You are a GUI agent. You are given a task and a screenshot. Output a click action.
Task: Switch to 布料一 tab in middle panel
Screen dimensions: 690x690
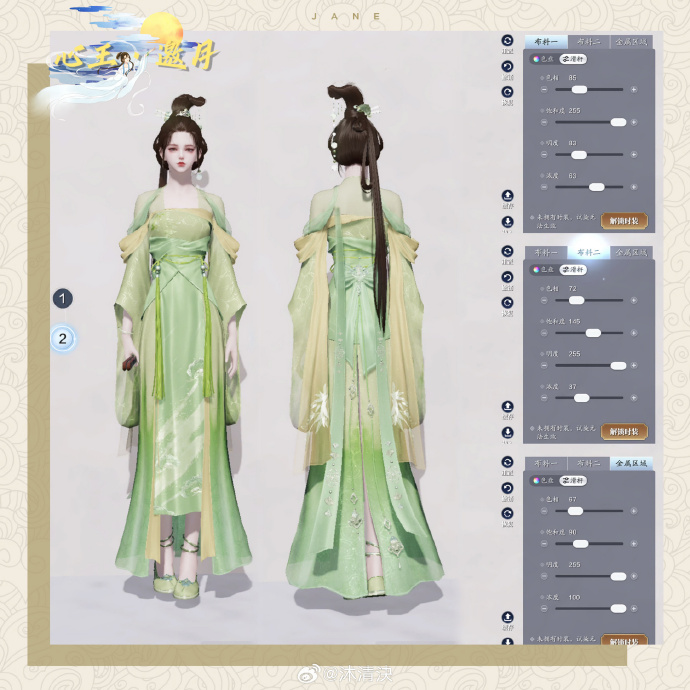[546, 253]
